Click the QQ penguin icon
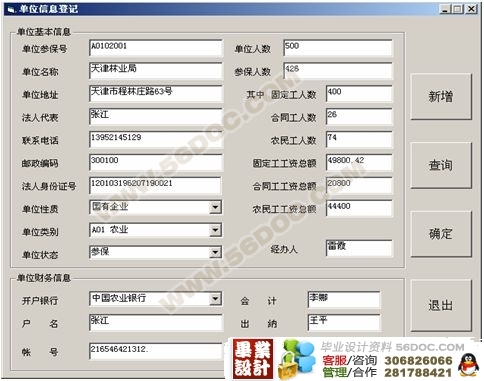The height and width of the screenshot is (381, 484). click(x=468, y=365)
